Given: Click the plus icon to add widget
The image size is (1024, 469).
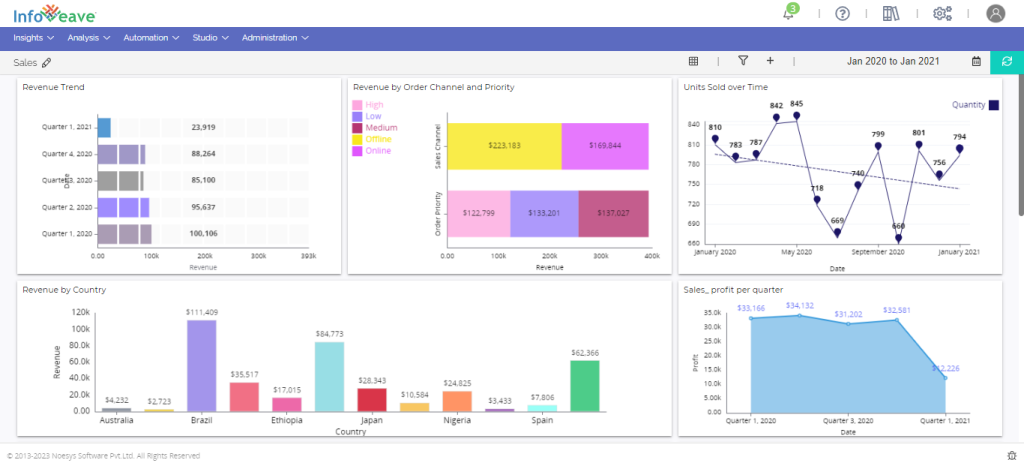Looking at the screenshot, I should click(x=770, y=61).
